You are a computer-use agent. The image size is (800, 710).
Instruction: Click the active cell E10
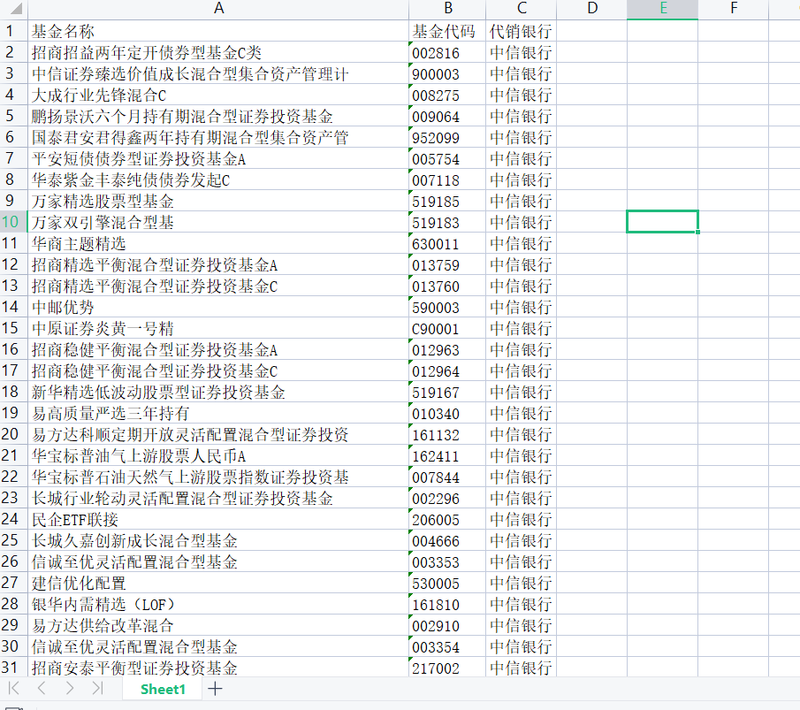[662, 222]
